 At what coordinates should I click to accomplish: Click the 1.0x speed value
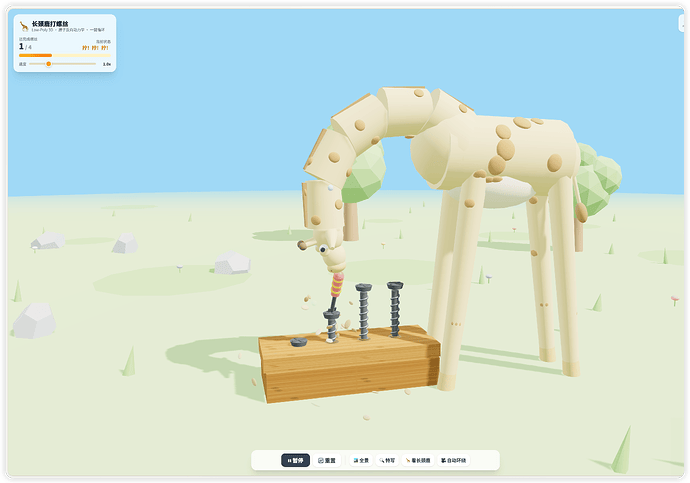pyautogui.click(x=106, y=64)
